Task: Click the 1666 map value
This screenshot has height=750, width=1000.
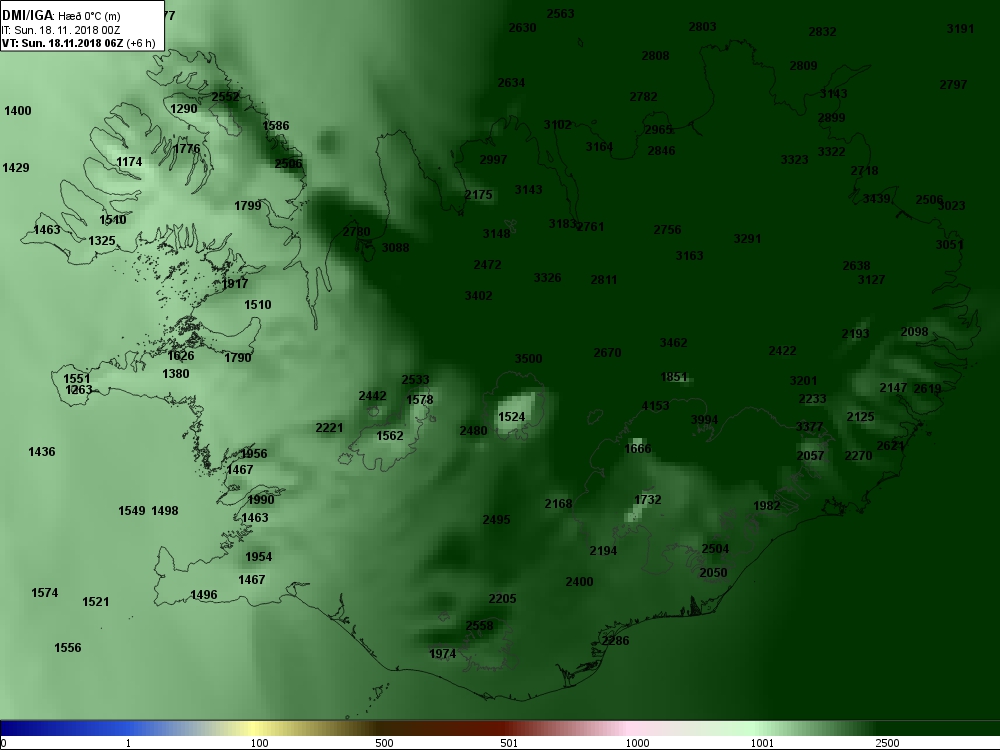Action: [x=638, y=448]
